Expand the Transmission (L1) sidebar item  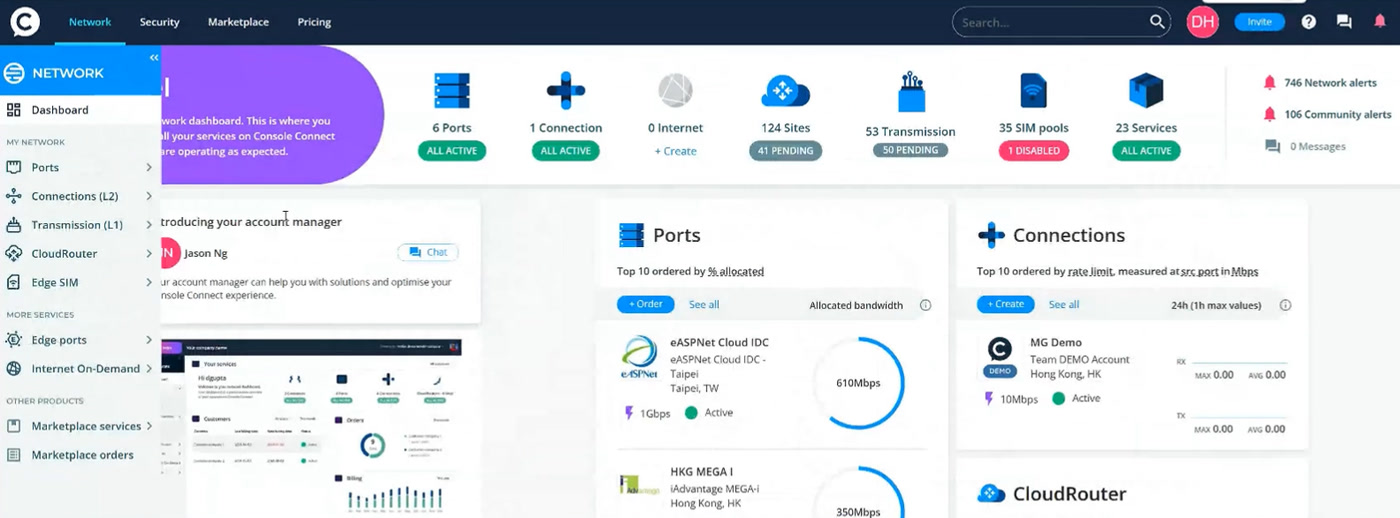pyautogui.click(x=149, y=225)
